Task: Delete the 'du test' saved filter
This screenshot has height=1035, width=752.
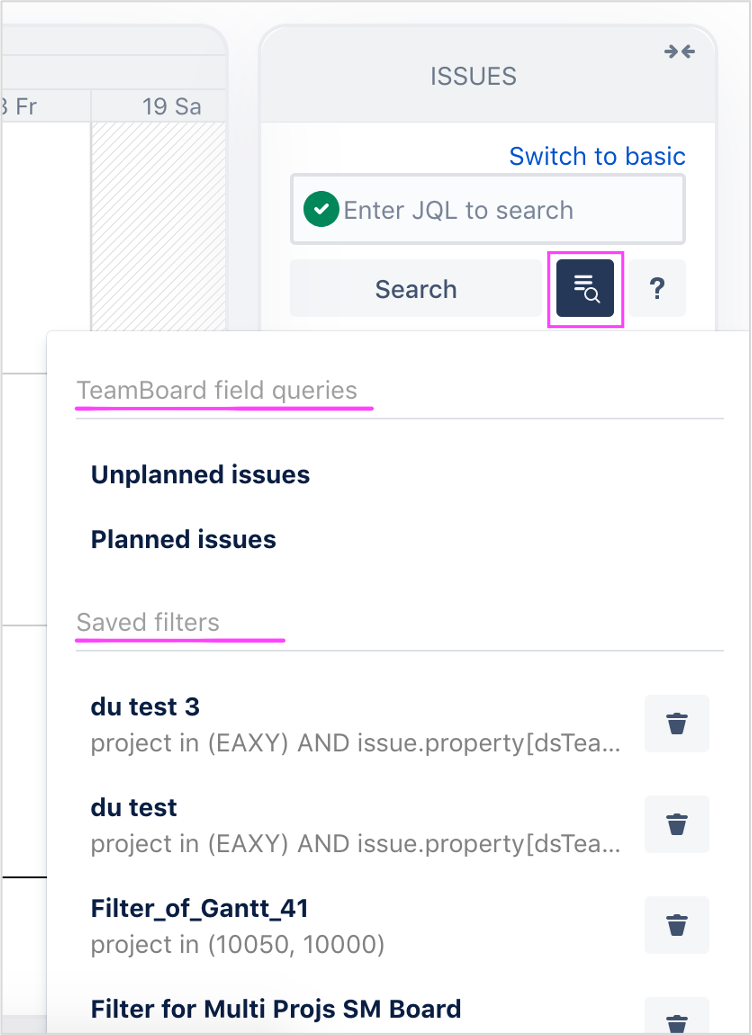Action: 677,824
